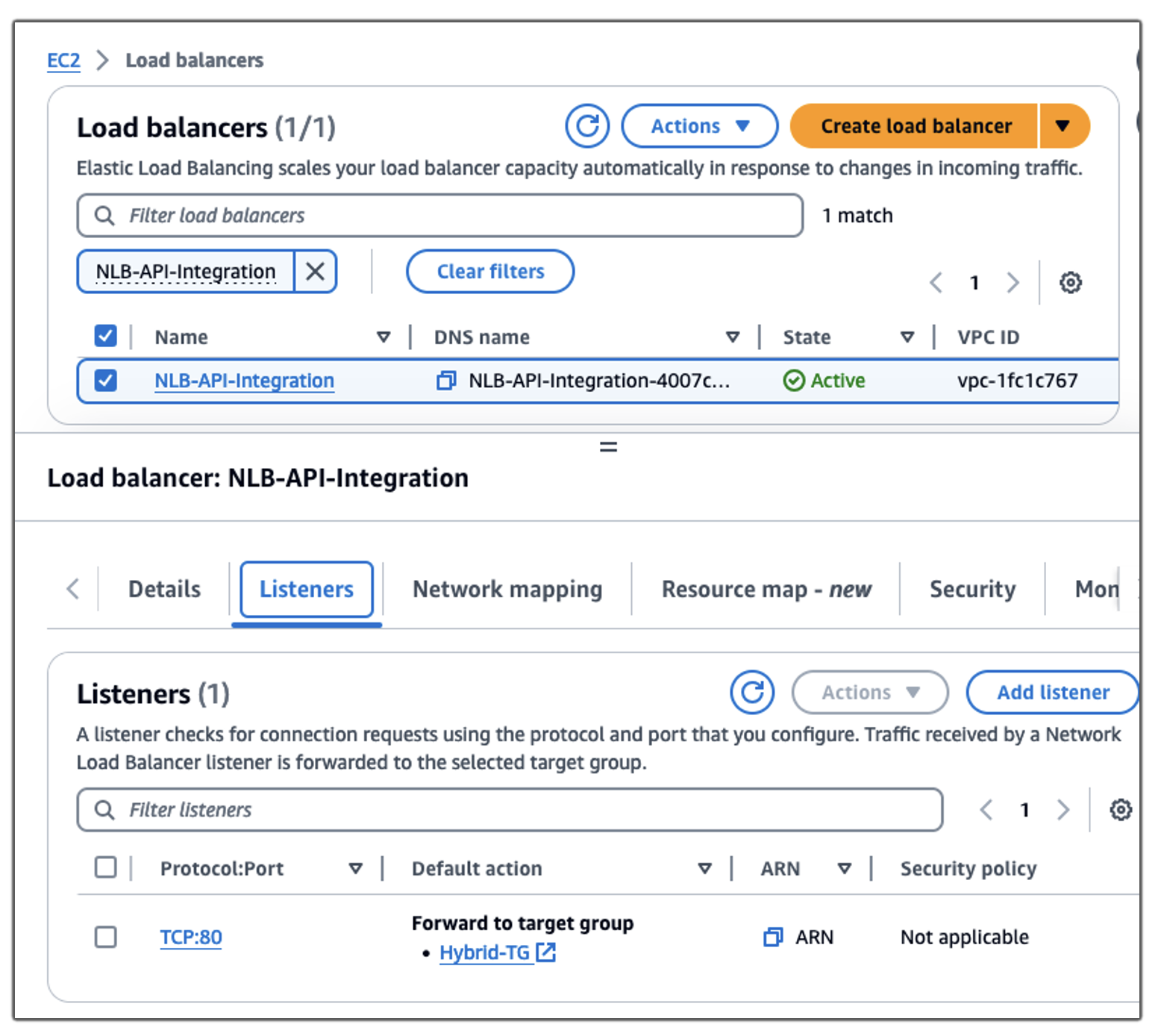This screenshot has width=1158, height=1036.
Task: Switch to the Security tab
Action: click(x=973, y=590)
